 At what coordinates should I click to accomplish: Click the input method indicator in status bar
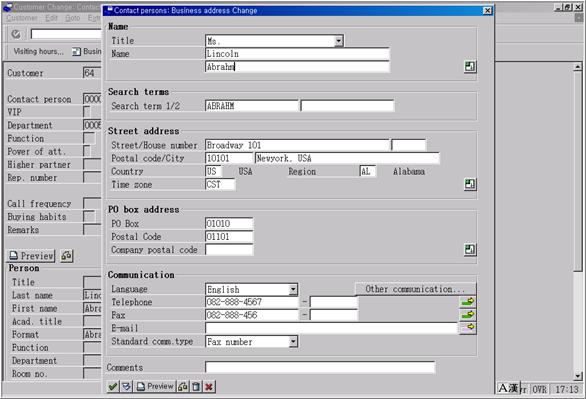[x=508, y=389]
